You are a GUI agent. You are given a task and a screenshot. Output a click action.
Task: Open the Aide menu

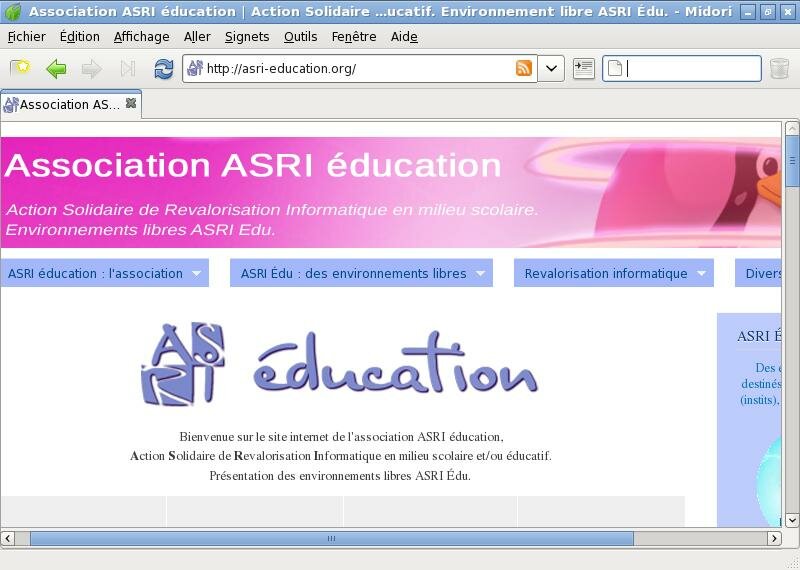pyautogui.click(x=404, y=37)
